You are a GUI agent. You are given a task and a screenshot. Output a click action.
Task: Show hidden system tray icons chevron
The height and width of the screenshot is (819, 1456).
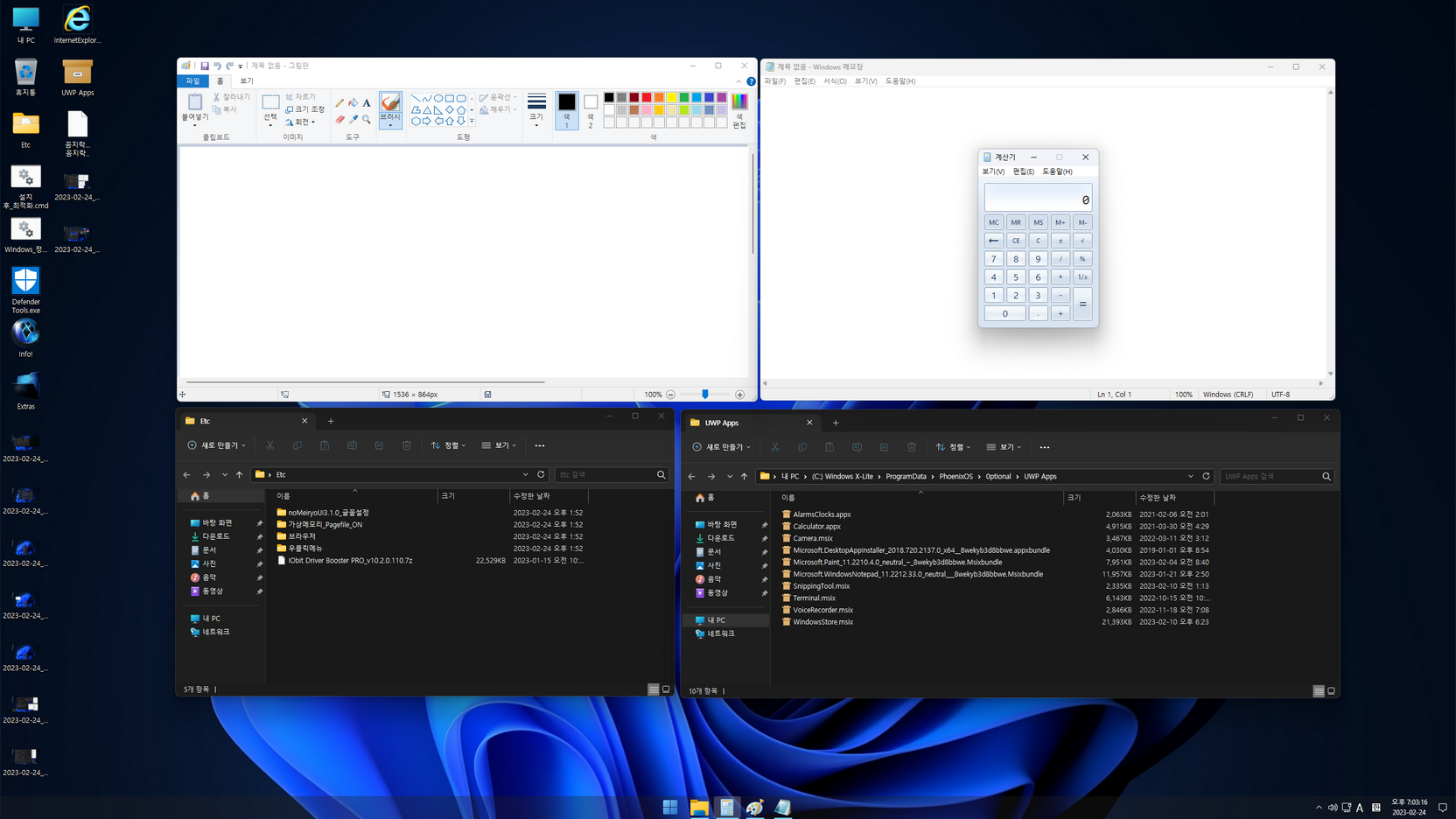1319,808
